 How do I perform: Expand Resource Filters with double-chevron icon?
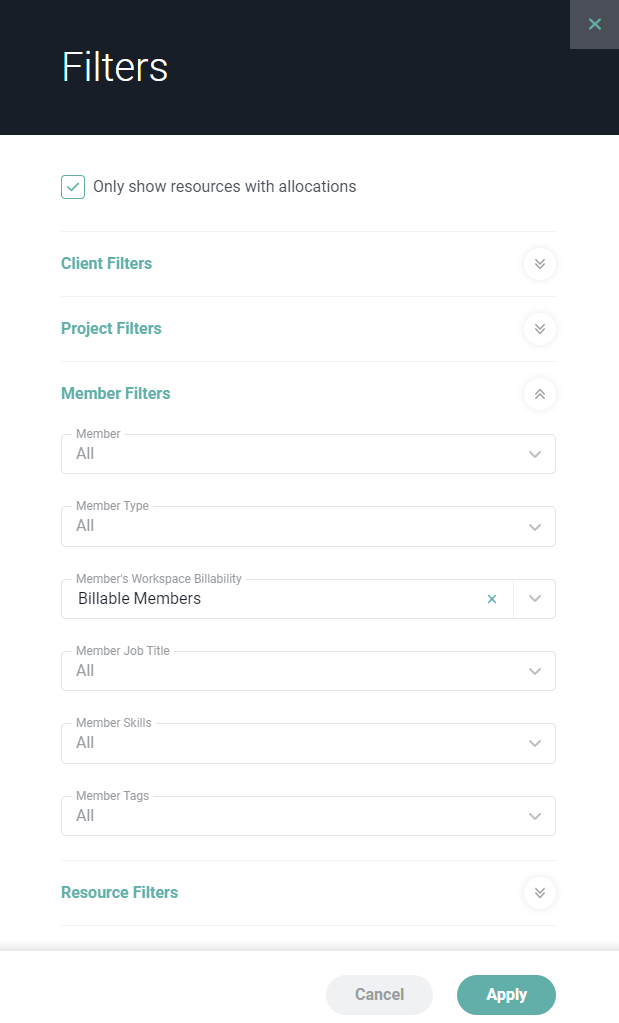539,893
